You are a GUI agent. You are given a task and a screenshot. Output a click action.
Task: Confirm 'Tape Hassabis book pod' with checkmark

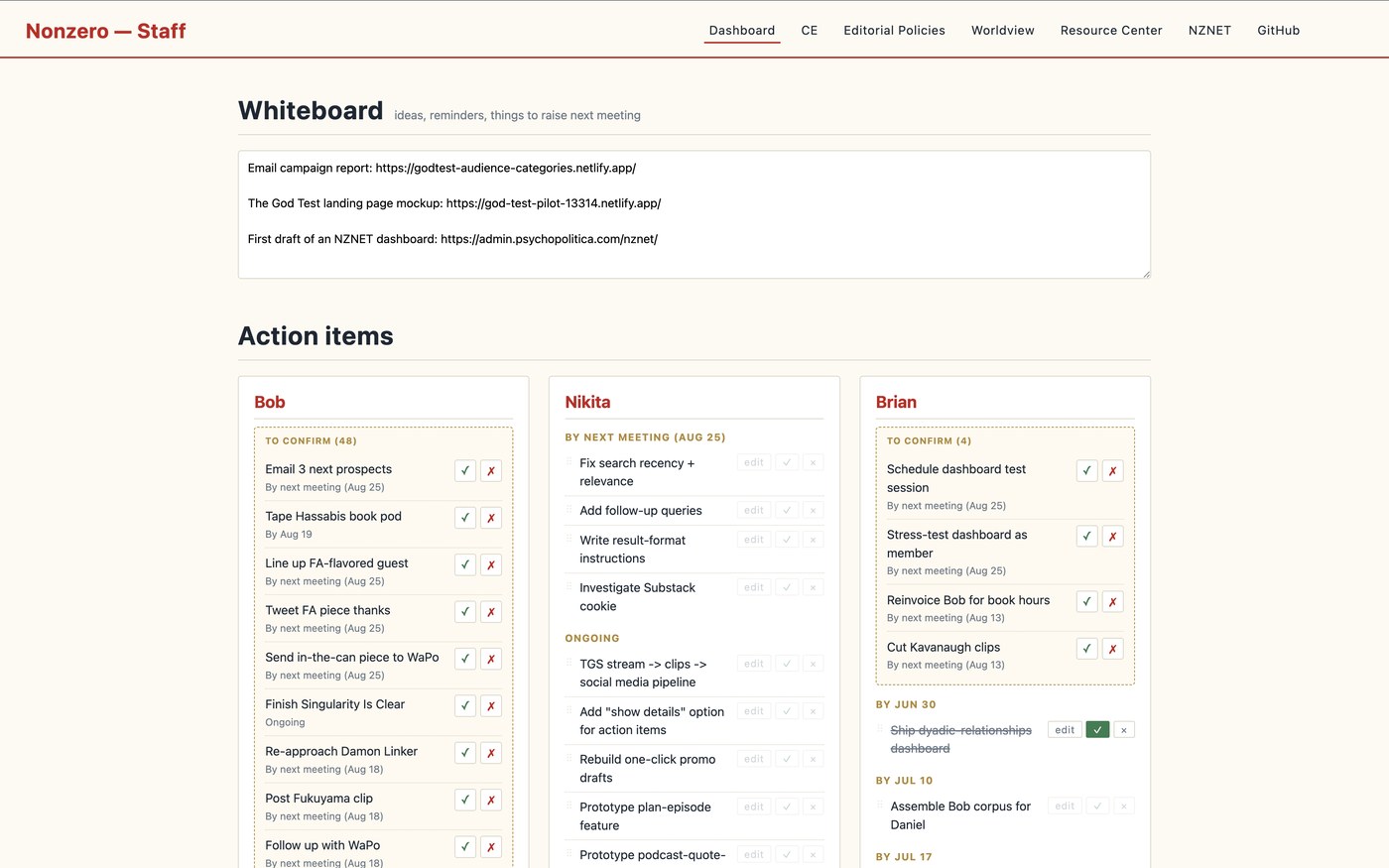coord(465,518)
